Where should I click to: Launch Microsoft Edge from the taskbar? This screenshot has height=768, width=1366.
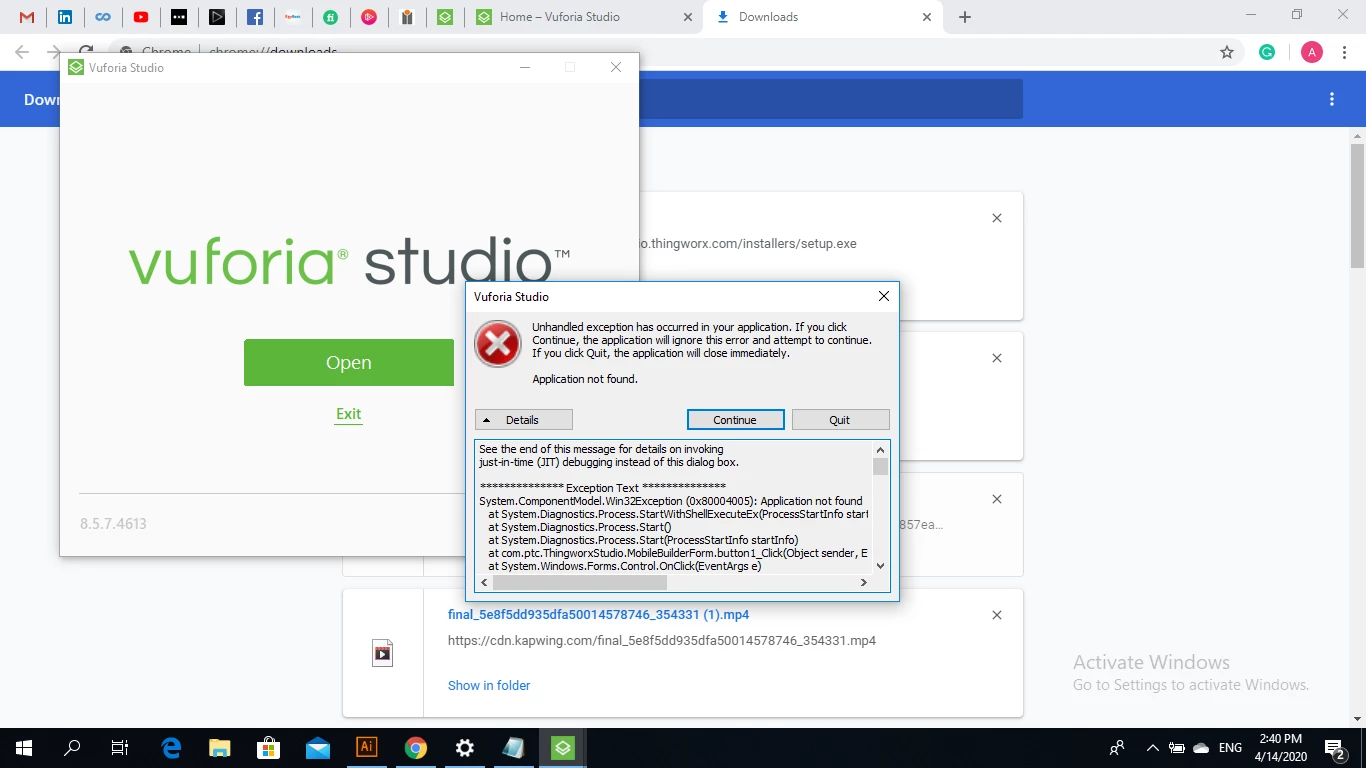(172, 748)
